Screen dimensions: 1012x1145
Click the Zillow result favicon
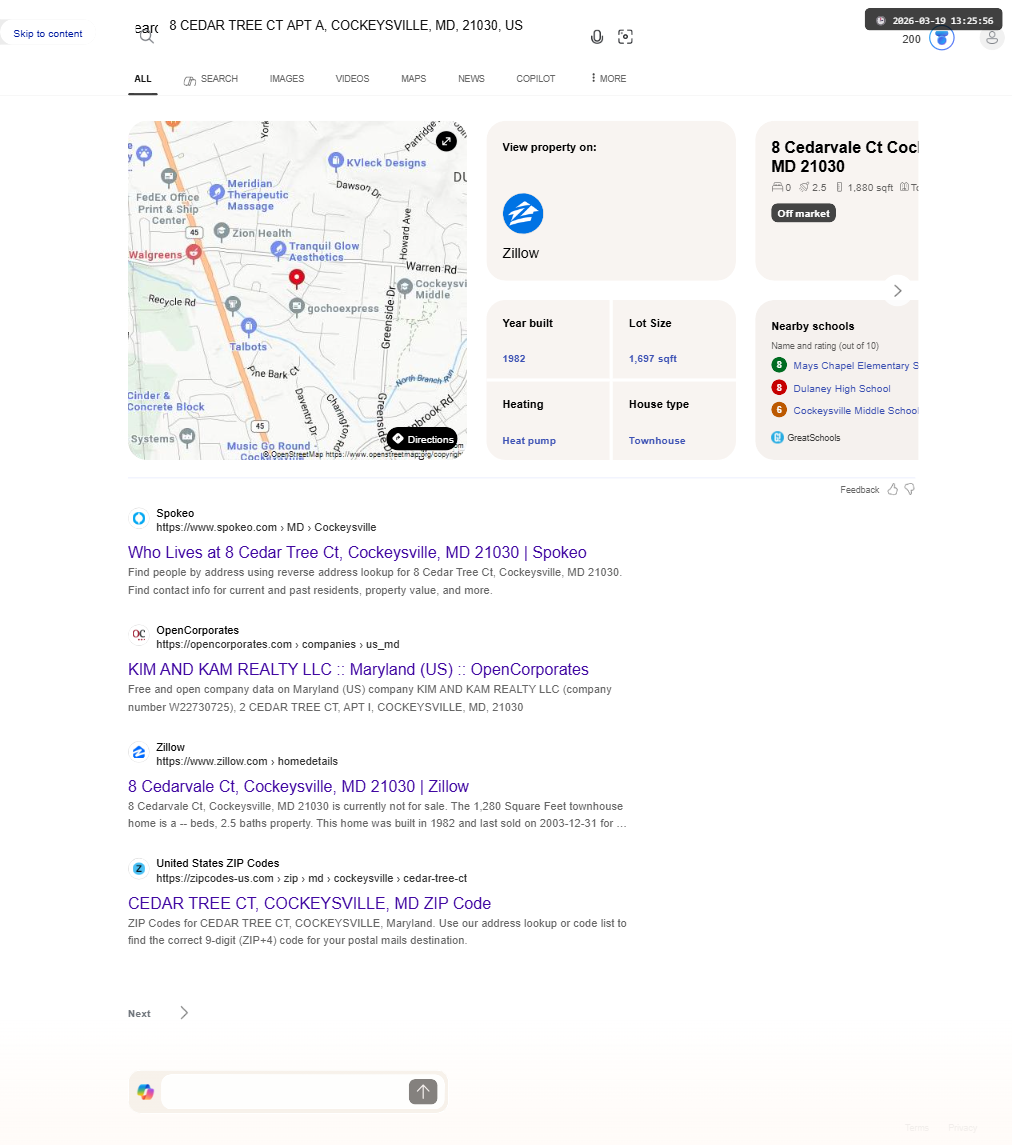point(139,752)
